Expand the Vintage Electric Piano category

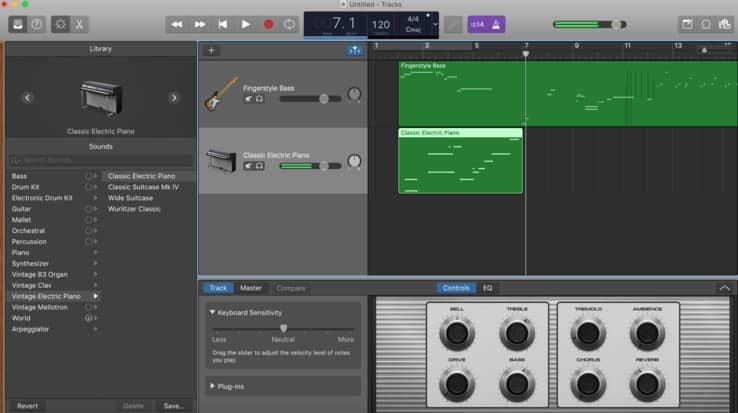(x=96, y=296)
